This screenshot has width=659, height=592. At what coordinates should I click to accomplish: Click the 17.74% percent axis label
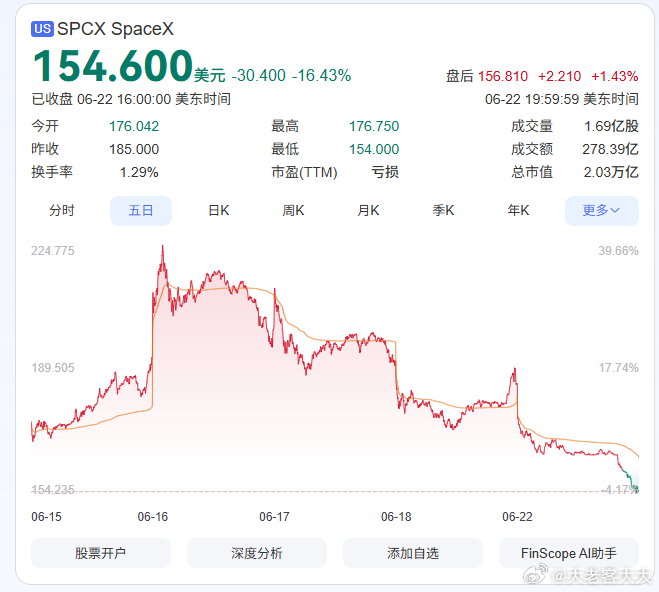(618, 368)
